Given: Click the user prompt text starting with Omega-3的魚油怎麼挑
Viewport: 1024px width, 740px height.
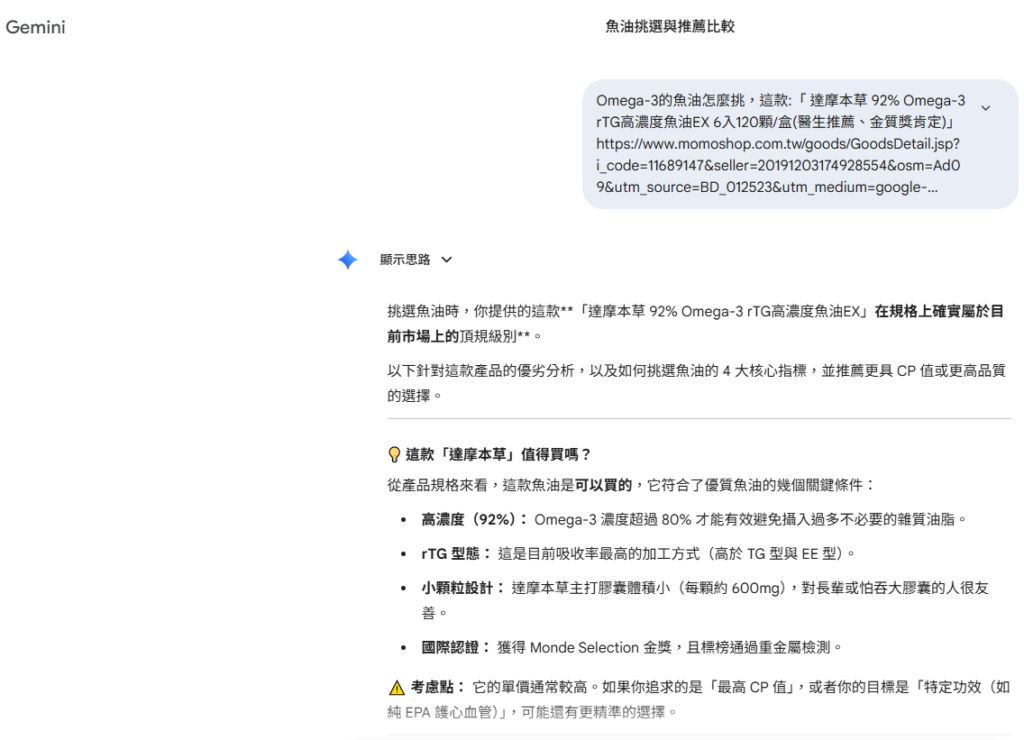Looking at the screenshot, I should (x=780, y=101).
